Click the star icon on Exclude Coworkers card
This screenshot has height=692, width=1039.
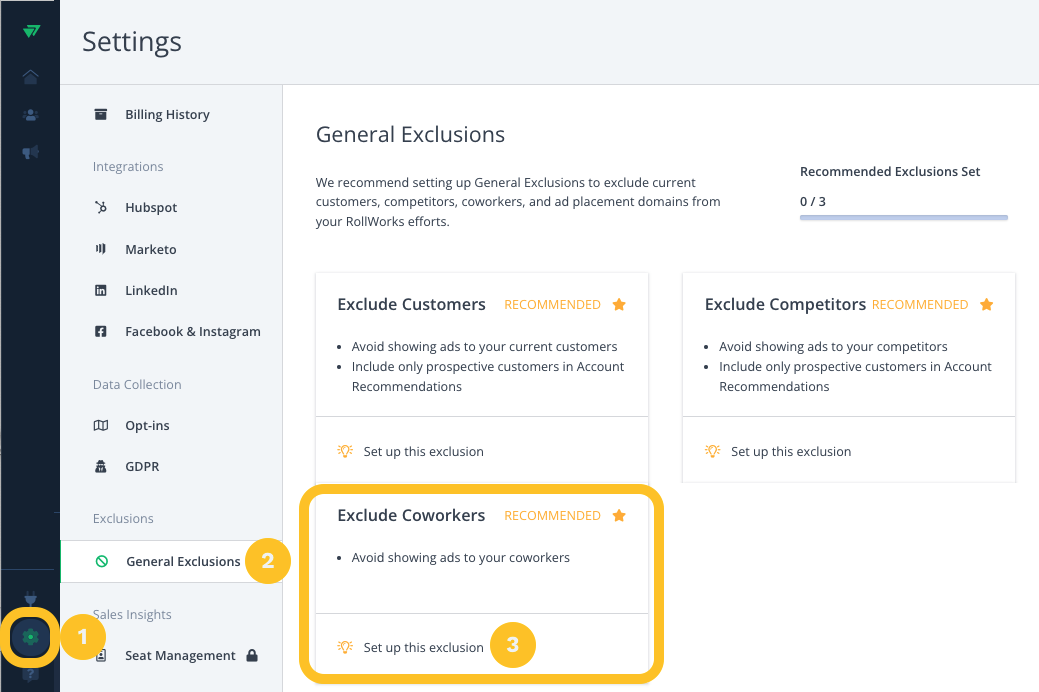[619, 516]
